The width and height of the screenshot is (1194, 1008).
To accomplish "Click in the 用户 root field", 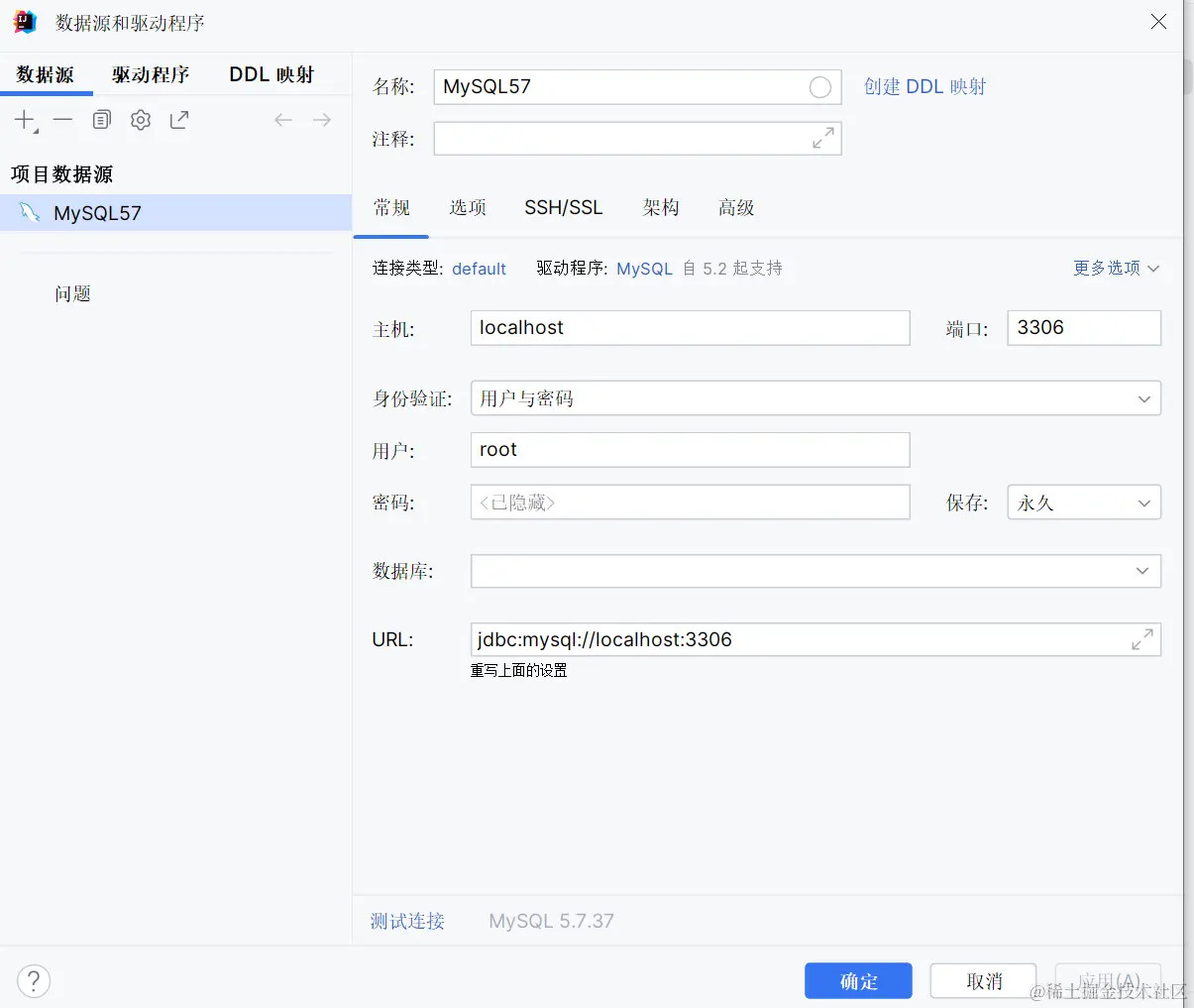I will [690, 450].
